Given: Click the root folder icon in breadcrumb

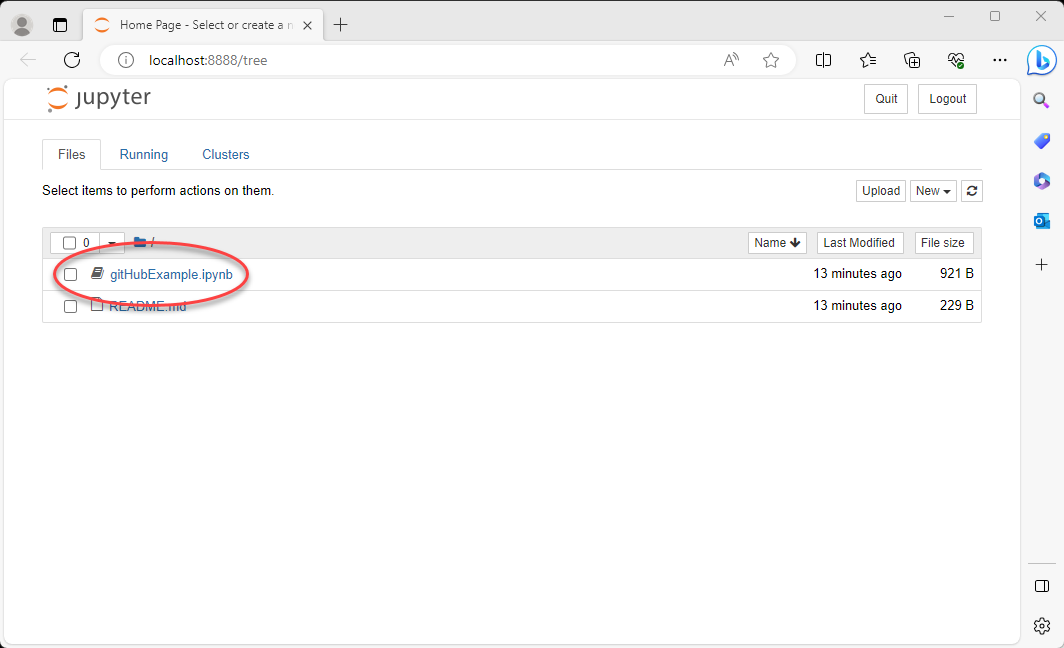Looking at the screenshot, I should pyautogui.click(x=140, y=242).
